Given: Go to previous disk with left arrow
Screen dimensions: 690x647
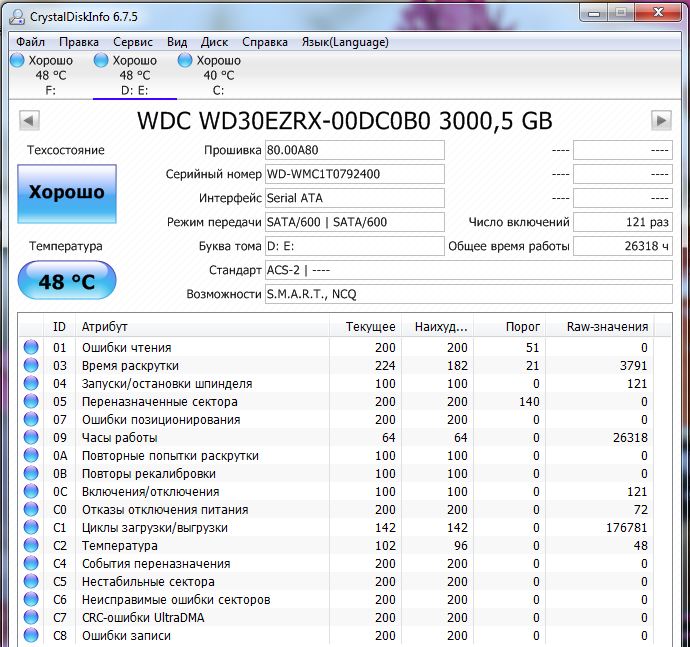Looking at the screenshot, I should tap(30, 121).
